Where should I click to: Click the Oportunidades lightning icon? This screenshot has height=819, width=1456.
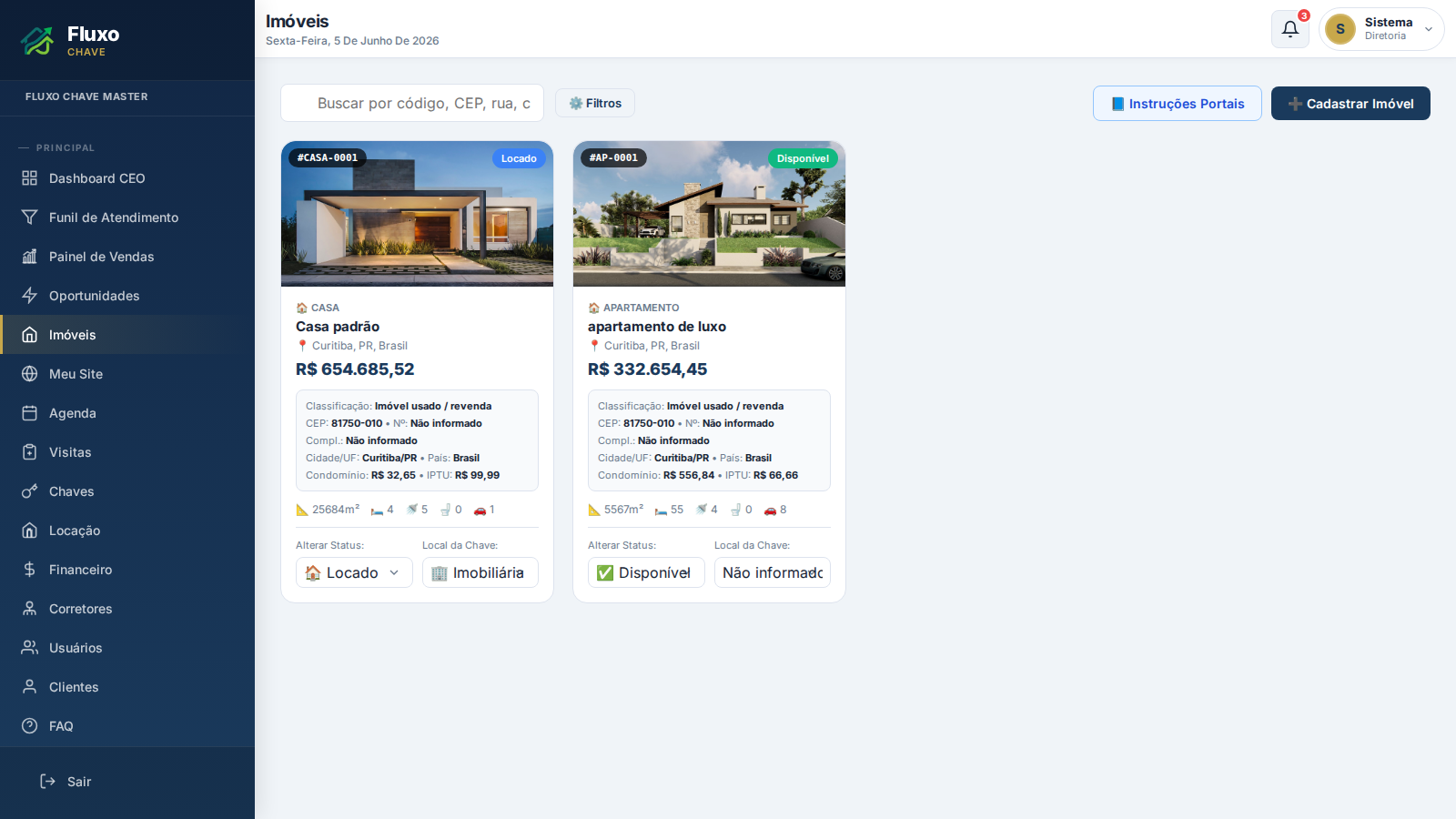29,296
